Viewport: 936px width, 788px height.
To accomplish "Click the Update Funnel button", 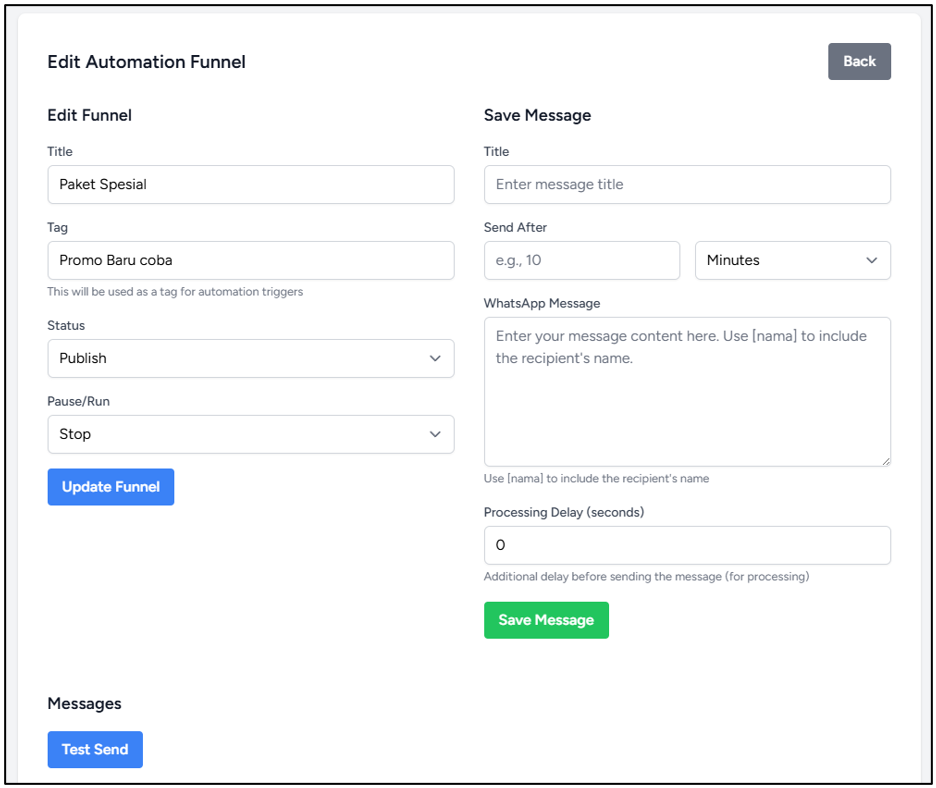I will pos(111,487).
